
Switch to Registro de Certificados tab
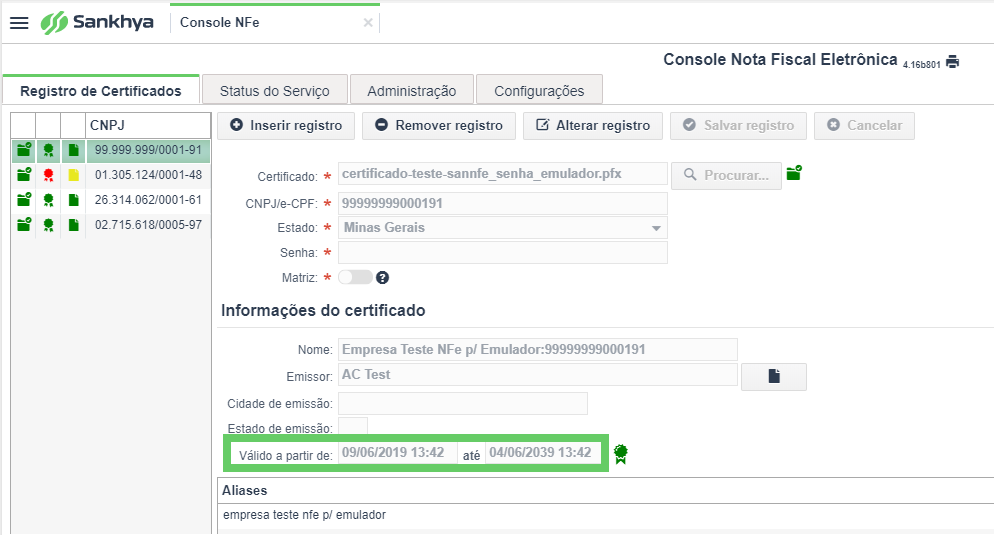101,91
